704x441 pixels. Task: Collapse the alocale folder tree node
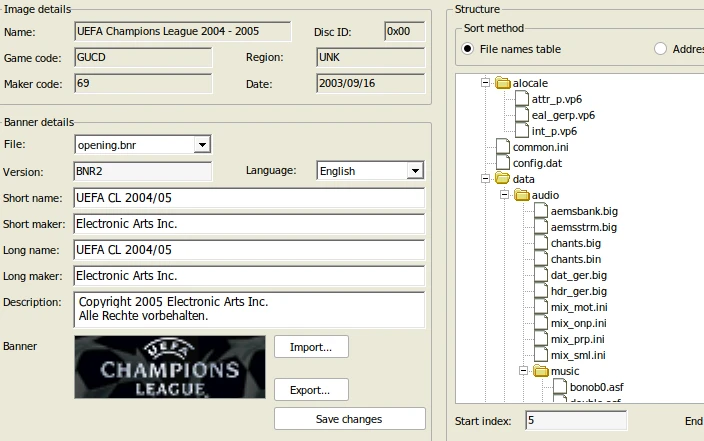point(485,82)
